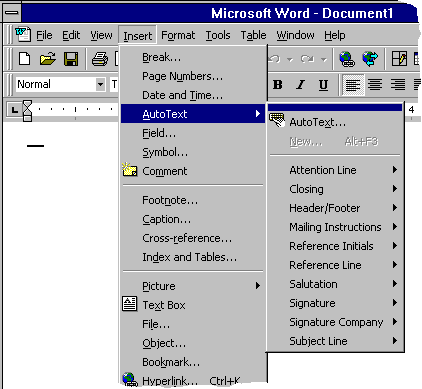Viewport: 422px width, 389px height.
Task: Expand Attention Line AutoText category
Action: [336, 170]
